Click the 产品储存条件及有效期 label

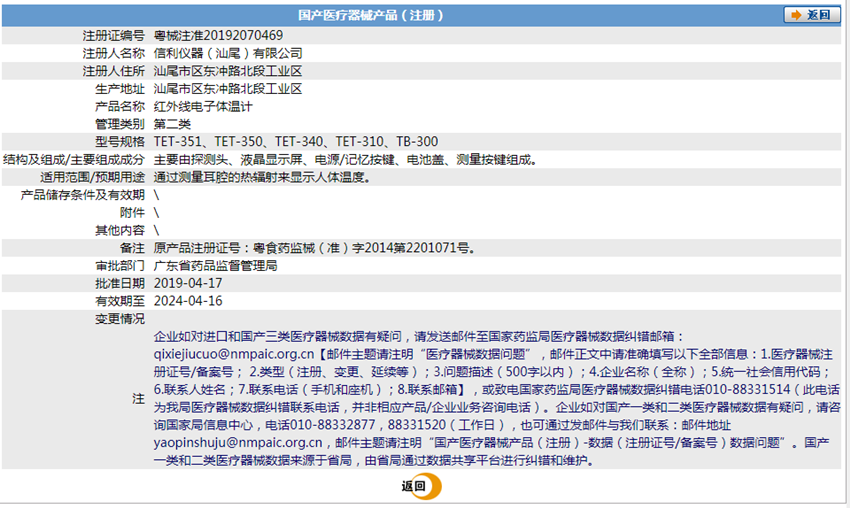click(x=82, y=195)
